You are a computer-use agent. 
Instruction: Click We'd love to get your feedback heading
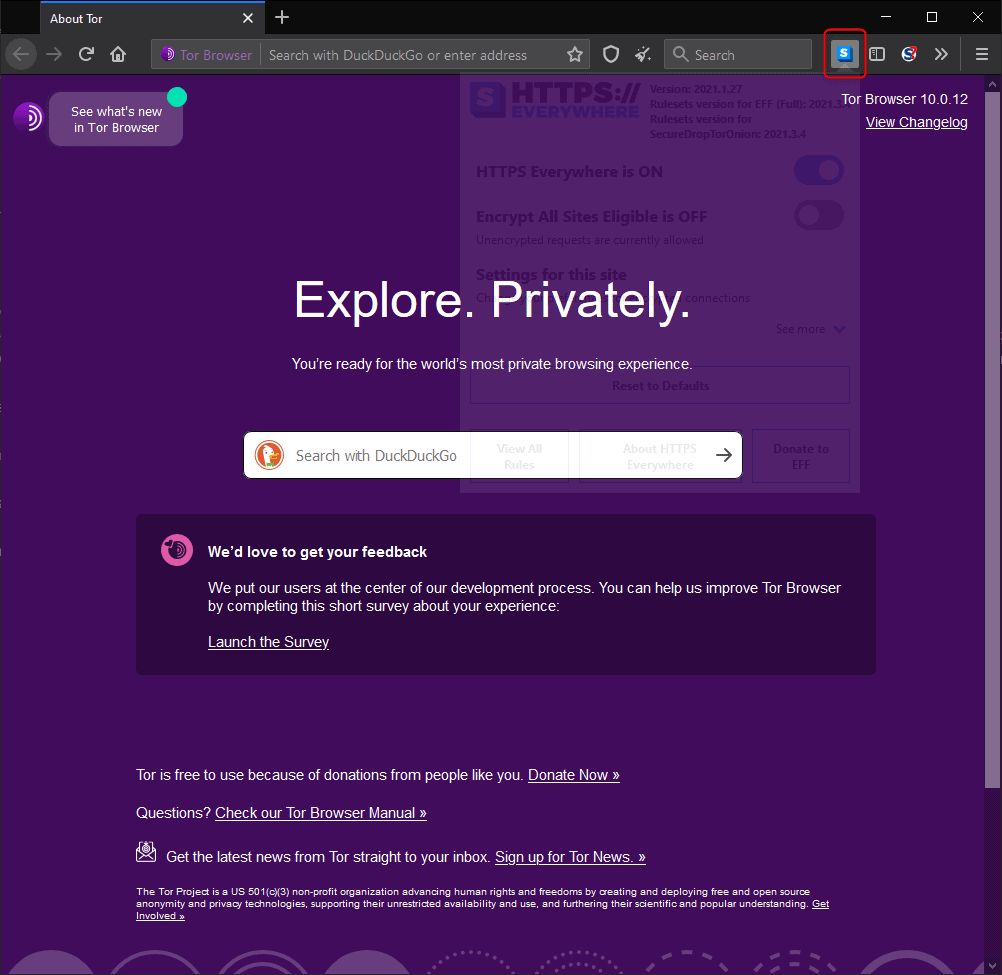pyautogui.click(x=317, y=551)
